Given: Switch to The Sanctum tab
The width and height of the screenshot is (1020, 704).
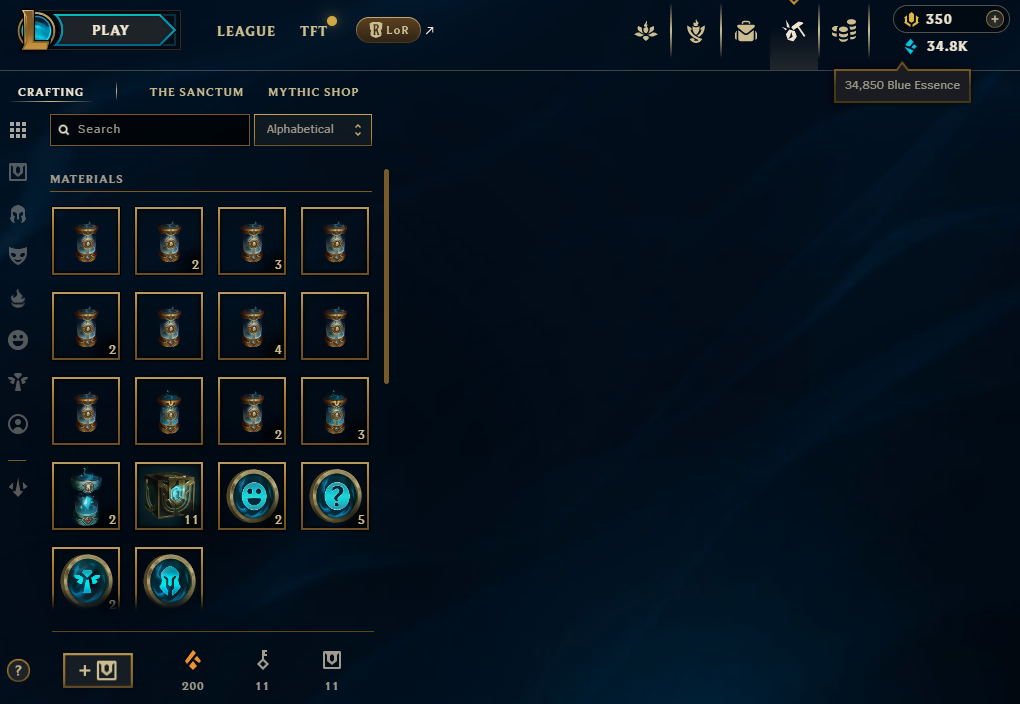Looking at the screenshot, I should click(x=196, y=92).
